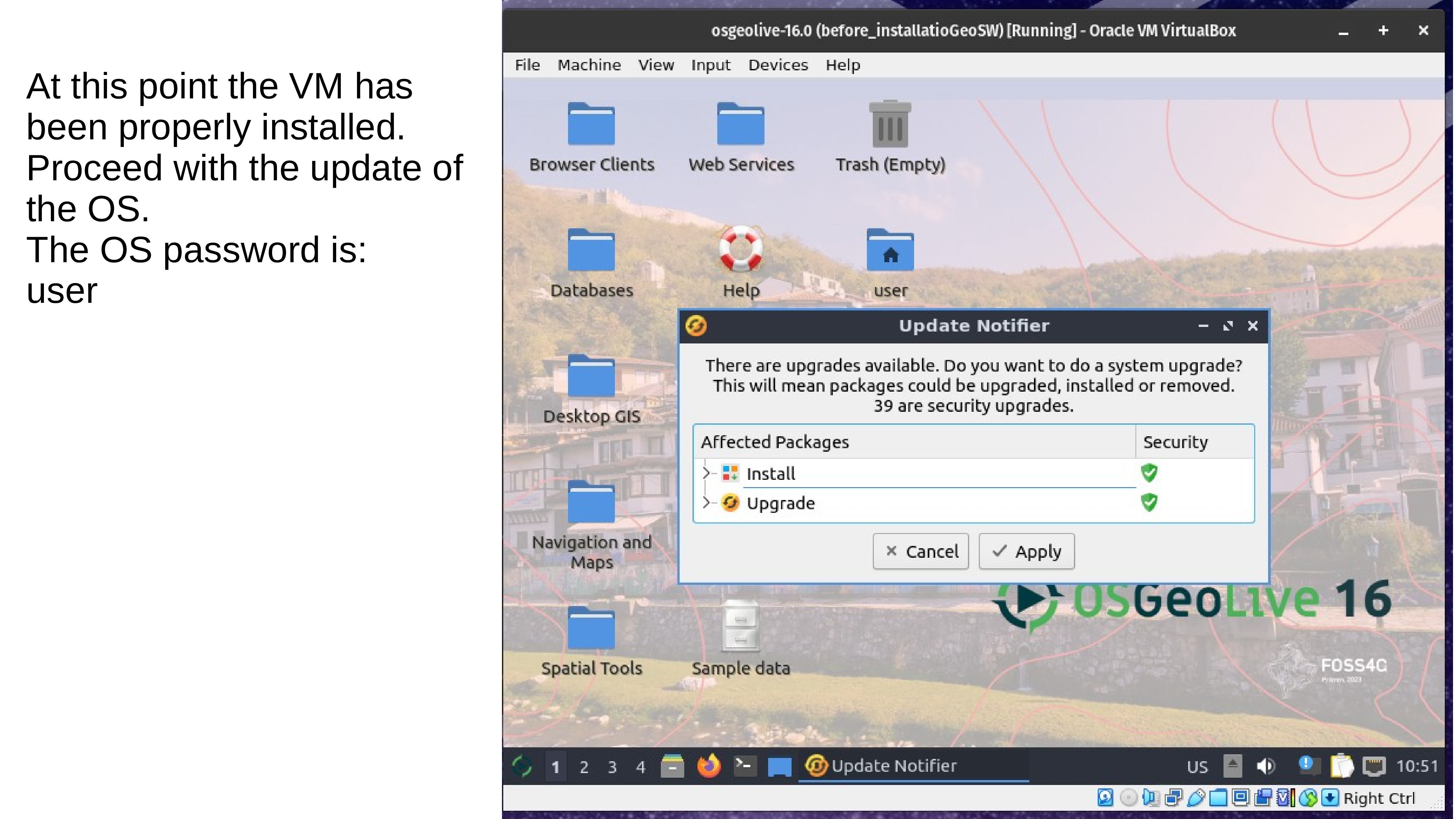This screenshot has height=819, width=1456.
Task: Click the volume speaker tray icon
Action: pos(1265,766)
